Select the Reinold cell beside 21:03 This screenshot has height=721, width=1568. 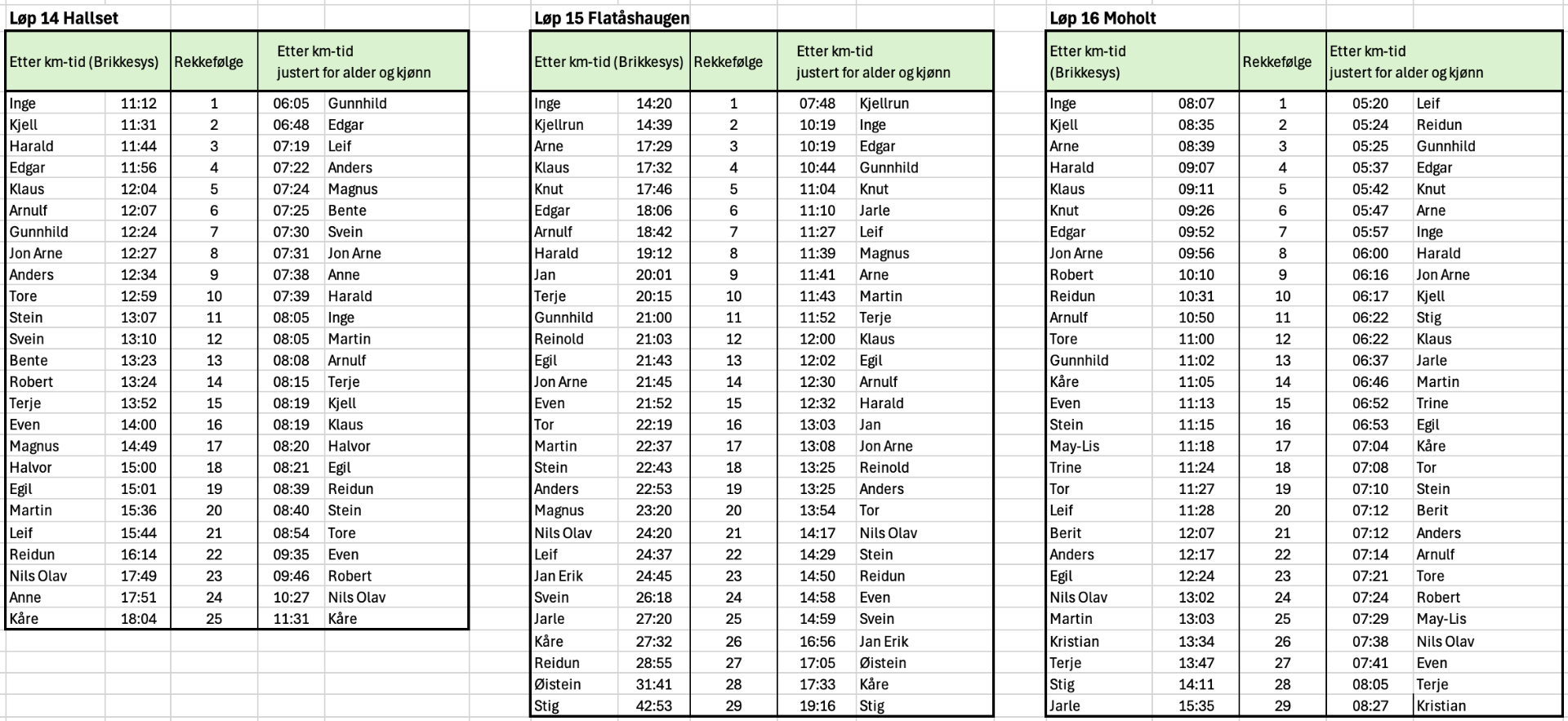(559, 339)
